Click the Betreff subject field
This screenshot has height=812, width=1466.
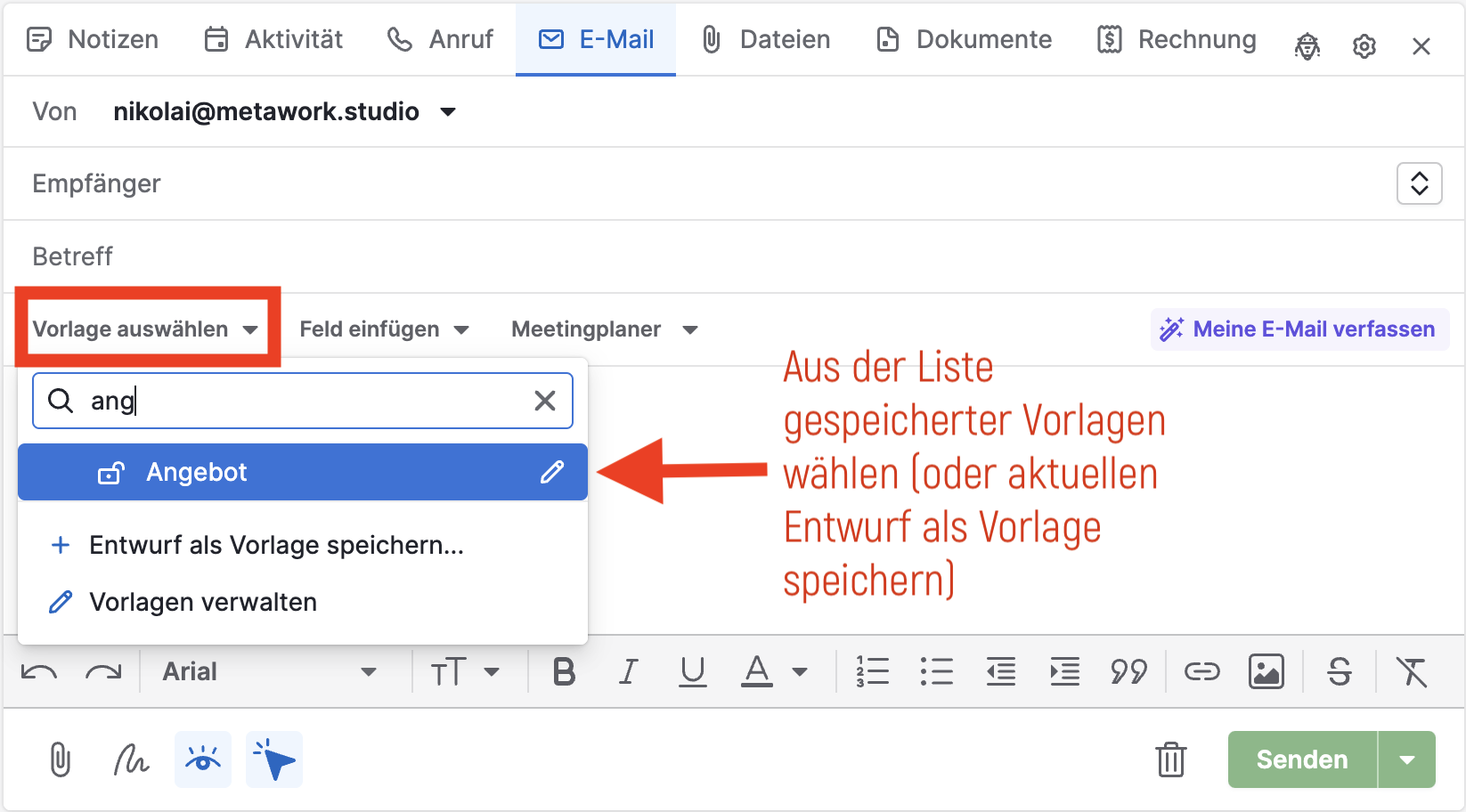[734, 256]
